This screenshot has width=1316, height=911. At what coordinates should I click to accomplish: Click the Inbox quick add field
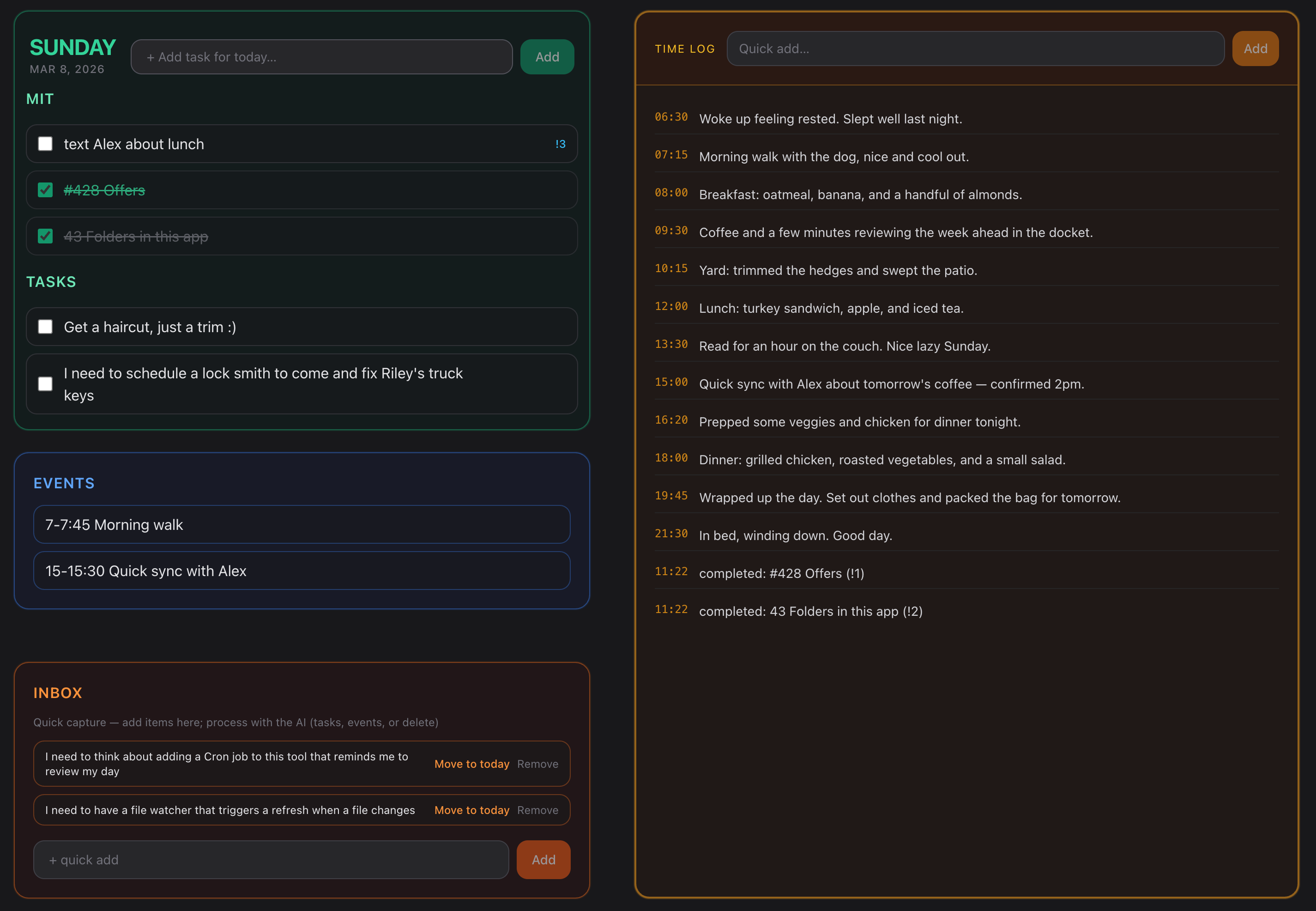tap(271, 859)
